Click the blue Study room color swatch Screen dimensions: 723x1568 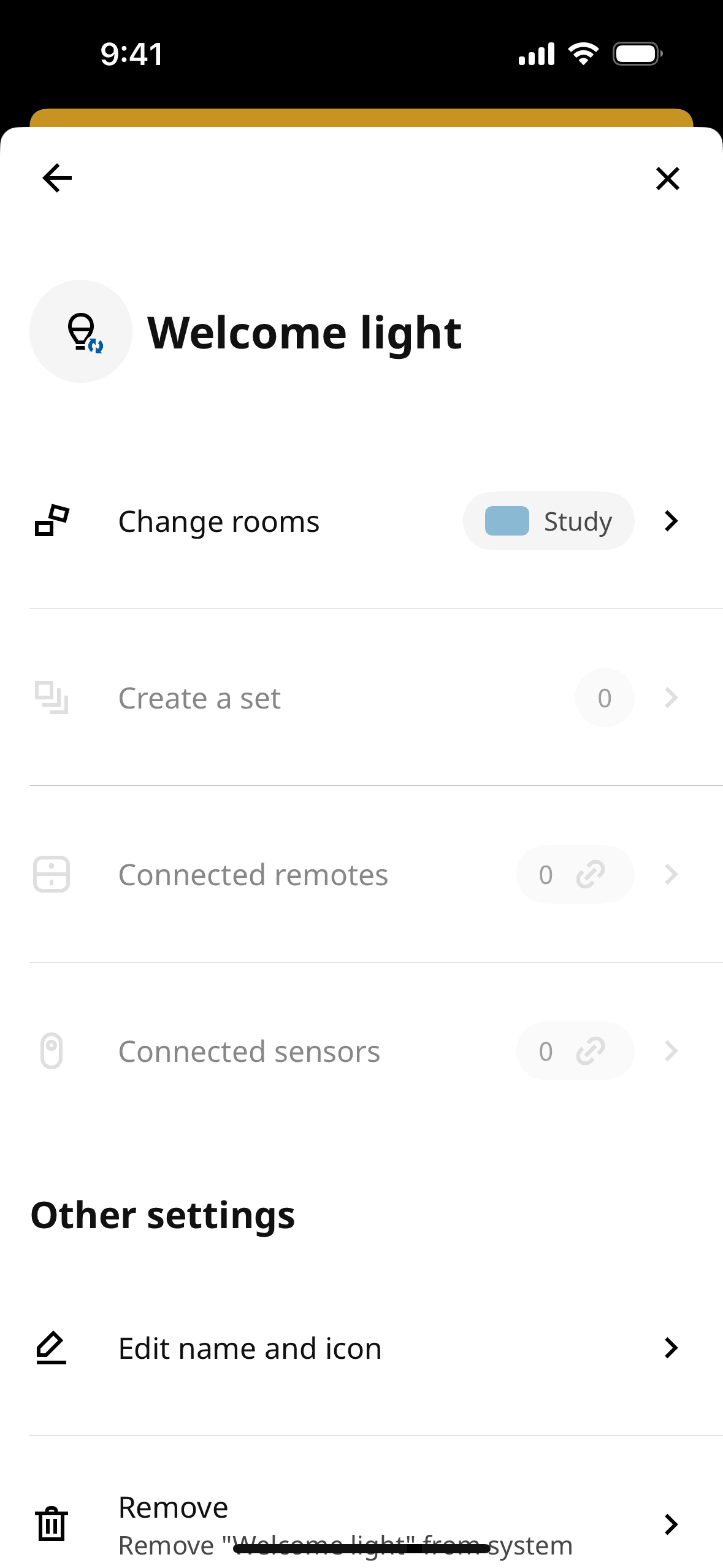pyautogui.click(x=507, y=521)
